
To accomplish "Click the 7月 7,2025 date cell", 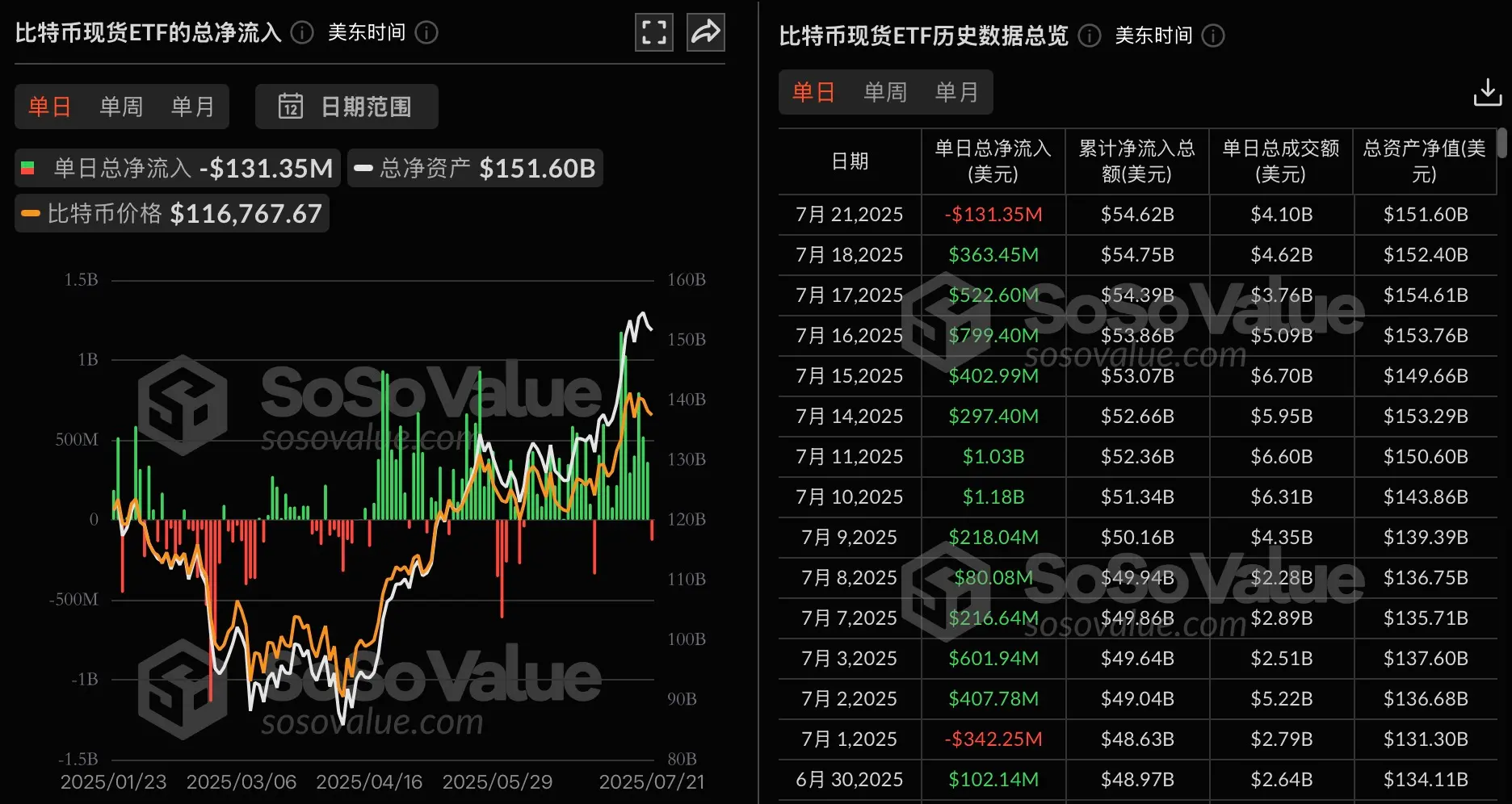I will 850,618.
